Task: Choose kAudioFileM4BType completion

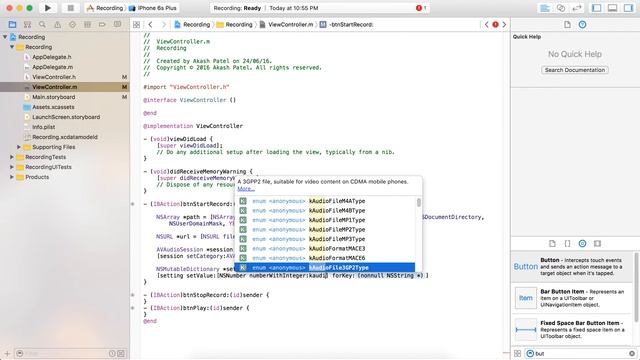Action: pos(325,211)
